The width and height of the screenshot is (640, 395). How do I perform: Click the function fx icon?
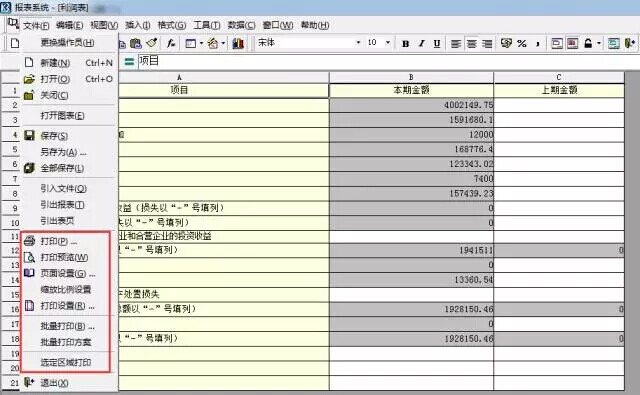coord(171,43)
